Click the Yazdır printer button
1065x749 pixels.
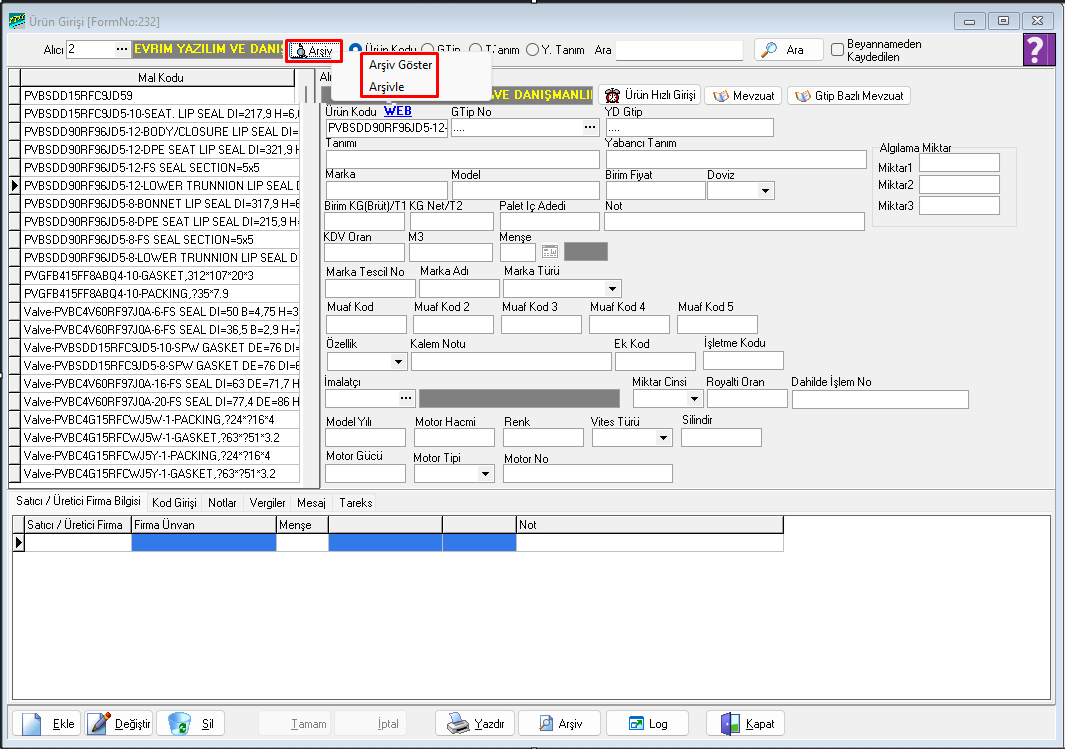point(475,723)
